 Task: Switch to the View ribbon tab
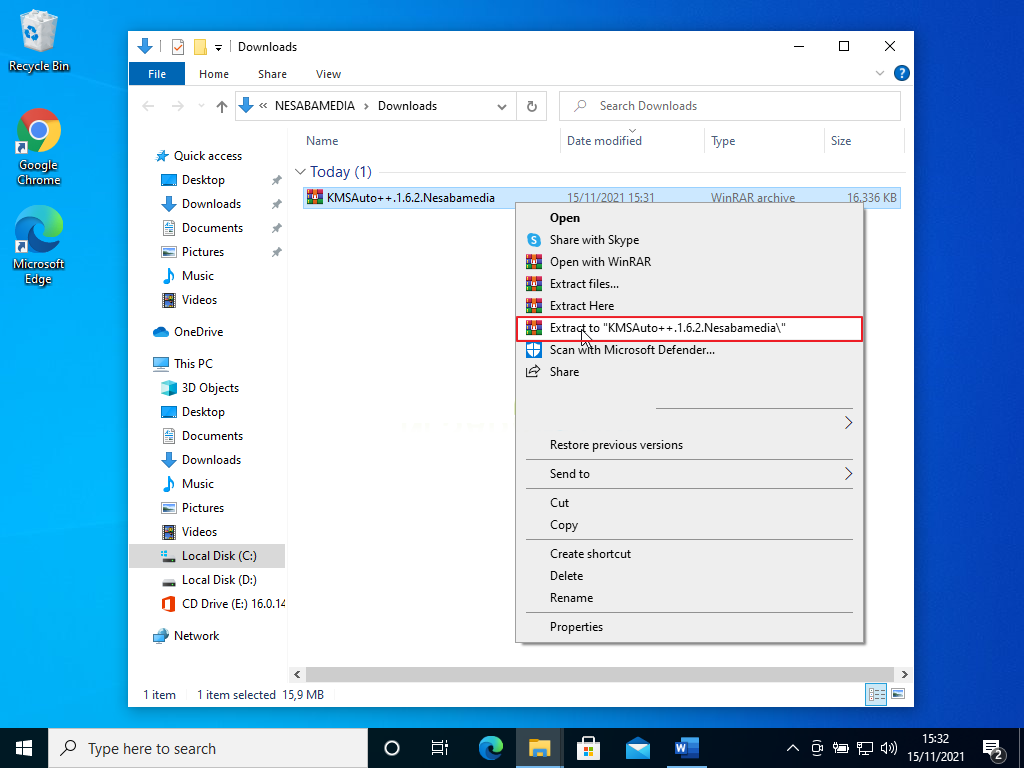328,74
